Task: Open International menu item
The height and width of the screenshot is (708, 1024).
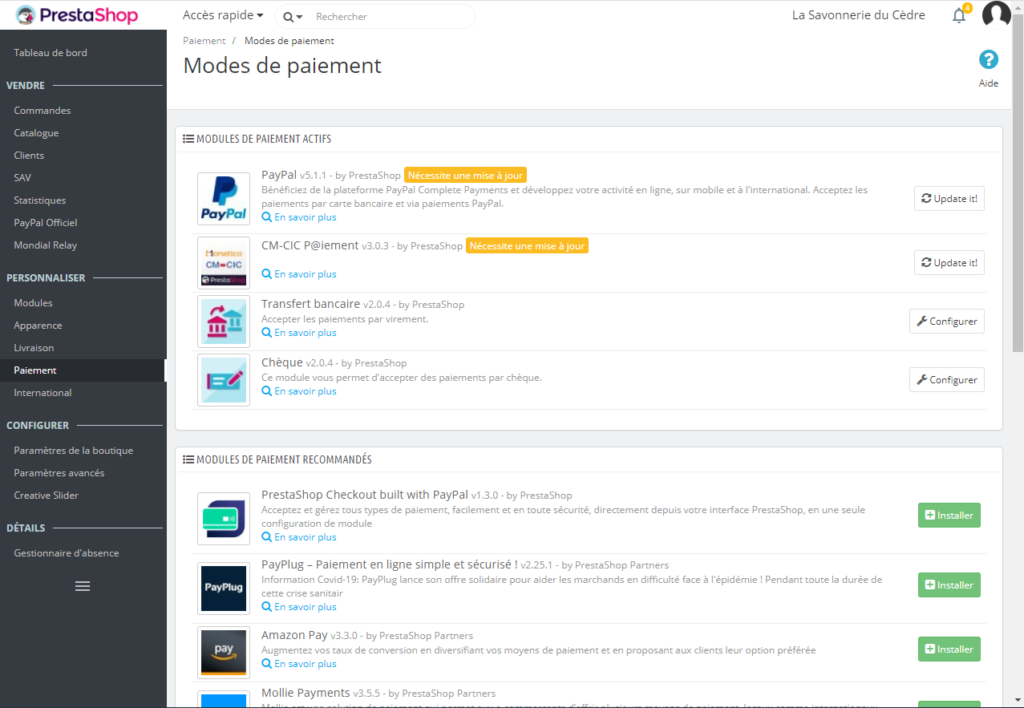Action: coord(43,393)
